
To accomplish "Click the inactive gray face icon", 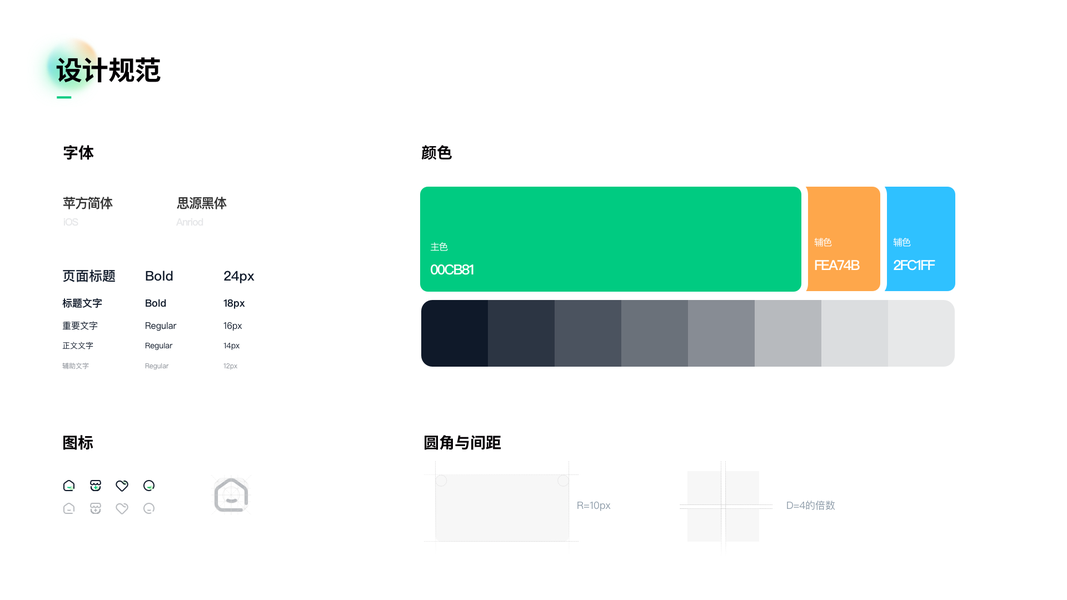I will pyautogui.click(x=149, y=509).
